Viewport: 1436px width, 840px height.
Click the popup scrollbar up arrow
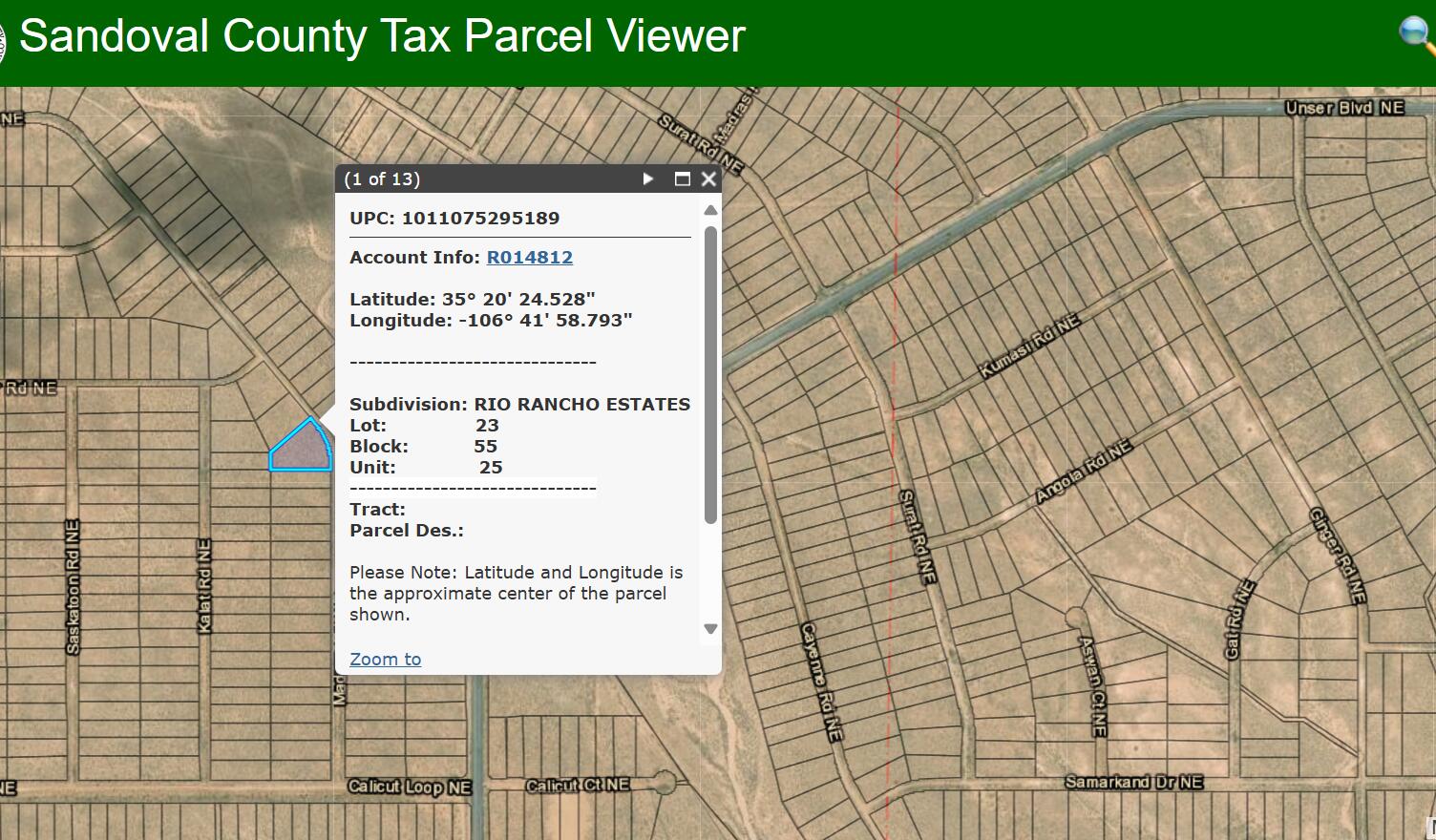click(710, 210)
